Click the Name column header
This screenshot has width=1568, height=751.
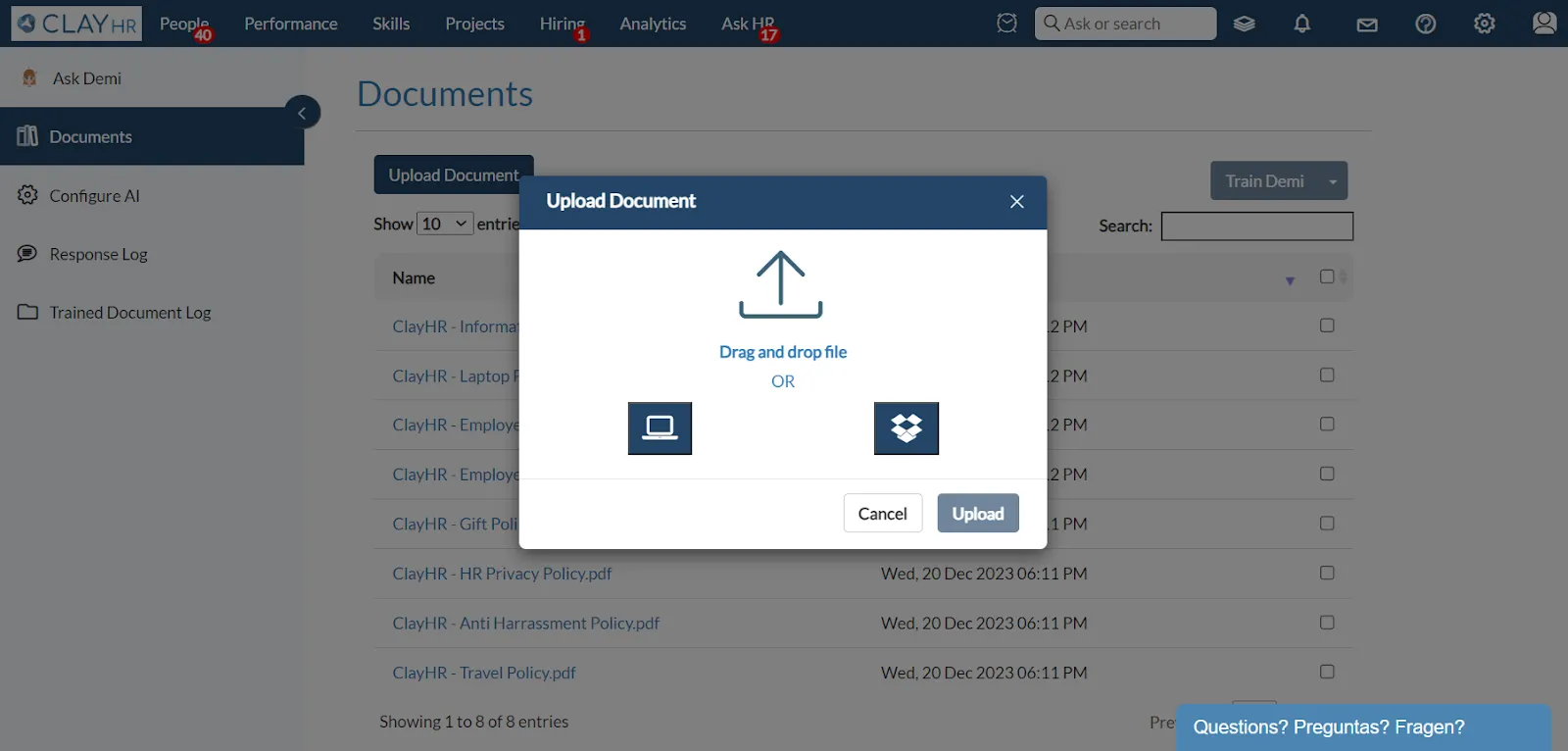pos(414,278)
